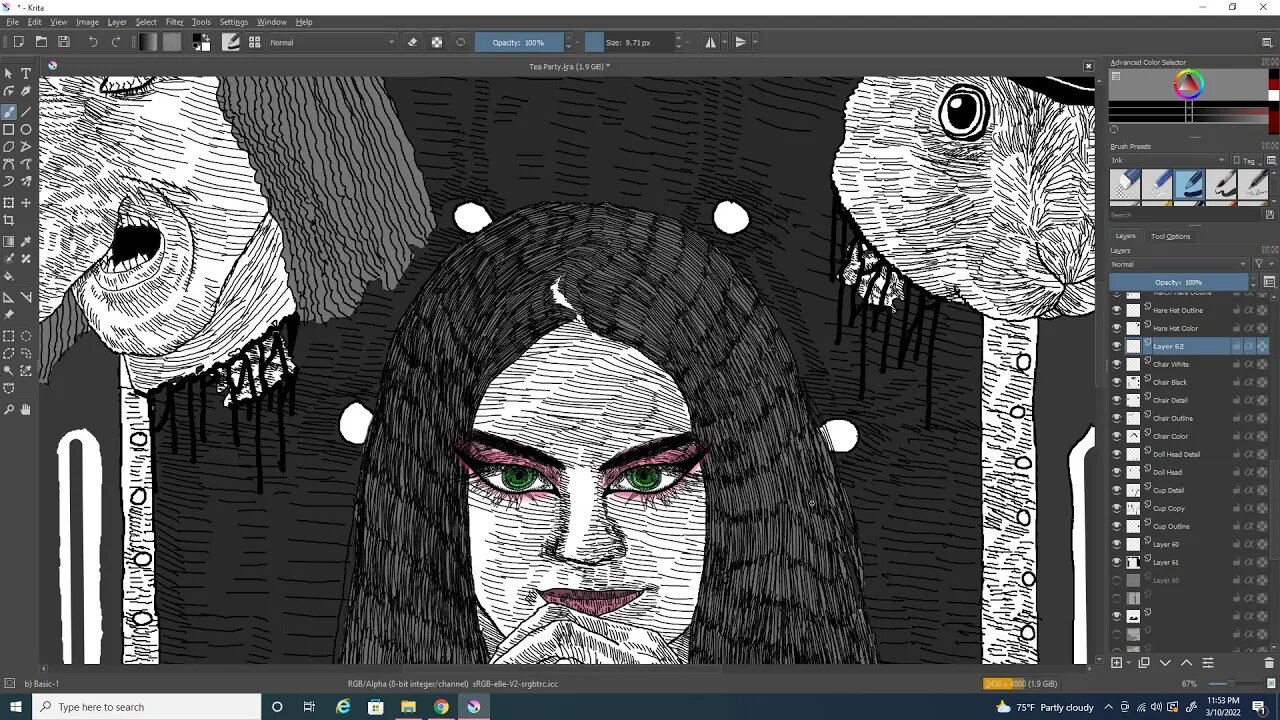Select the blue eraser brush preset thumbnail

point(1126,185)
